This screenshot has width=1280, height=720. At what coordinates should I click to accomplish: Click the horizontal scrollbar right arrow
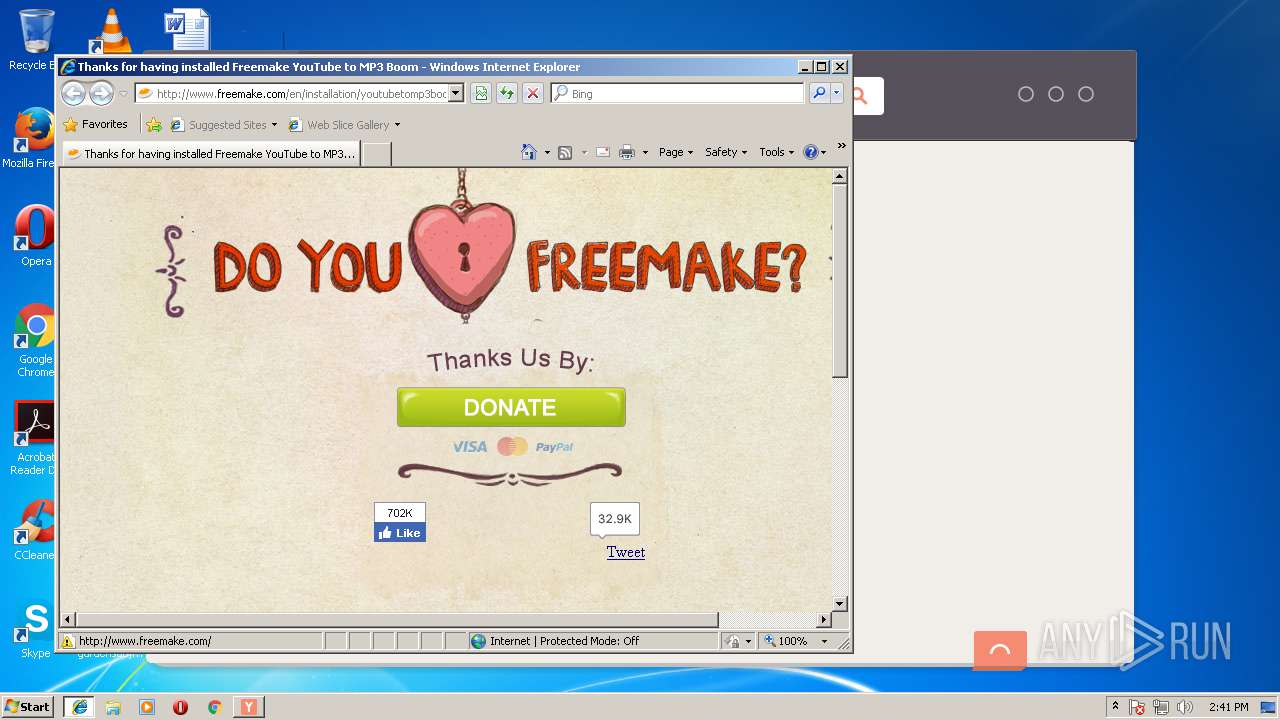(x=825, y=620)
